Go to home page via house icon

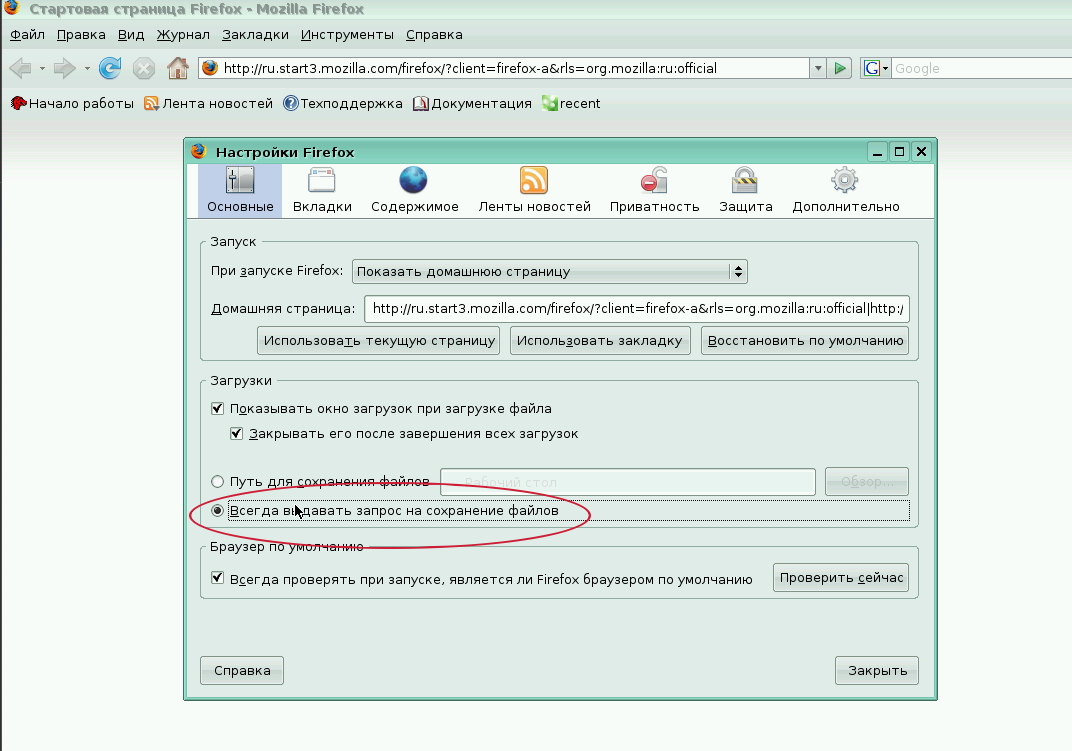pyautogui.click(x=178, y=68)
